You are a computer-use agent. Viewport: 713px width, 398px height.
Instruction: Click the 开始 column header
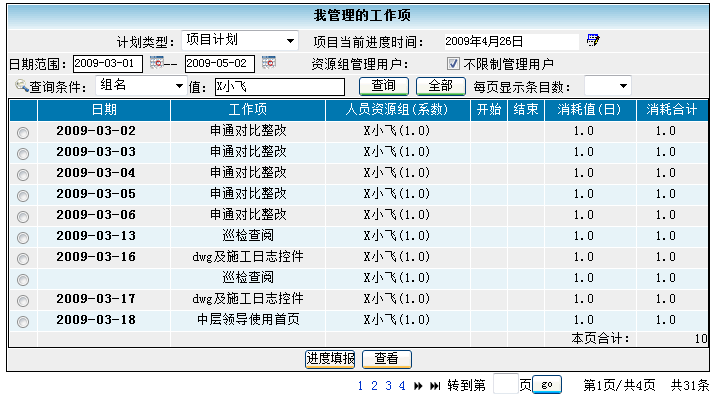tap(489, 110)
